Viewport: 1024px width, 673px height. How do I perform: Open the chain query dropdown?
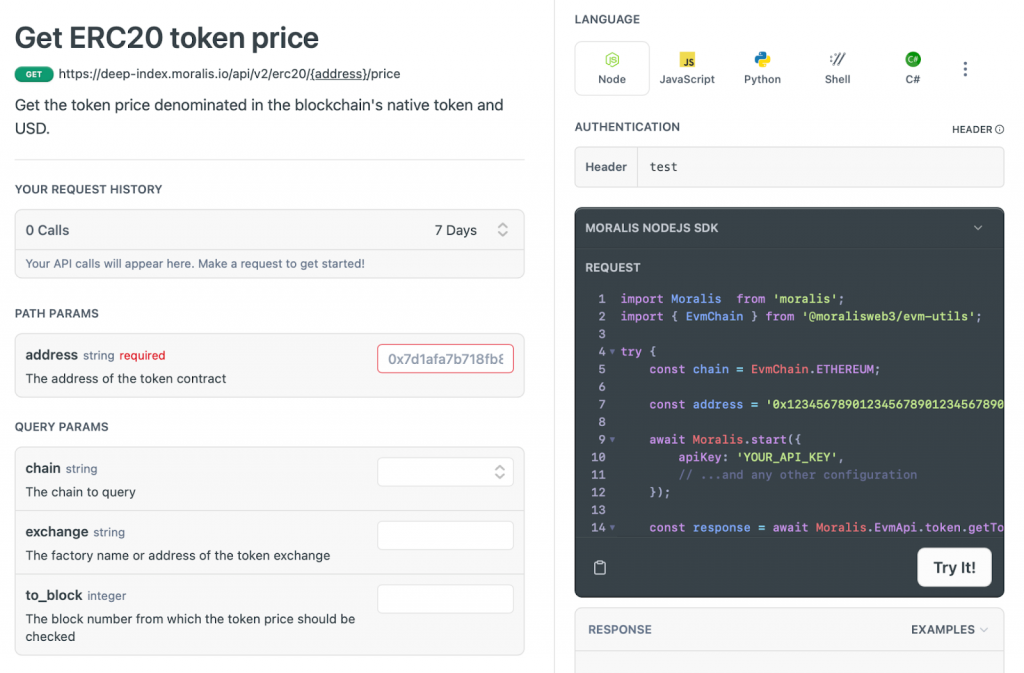[x=445, y=472]
